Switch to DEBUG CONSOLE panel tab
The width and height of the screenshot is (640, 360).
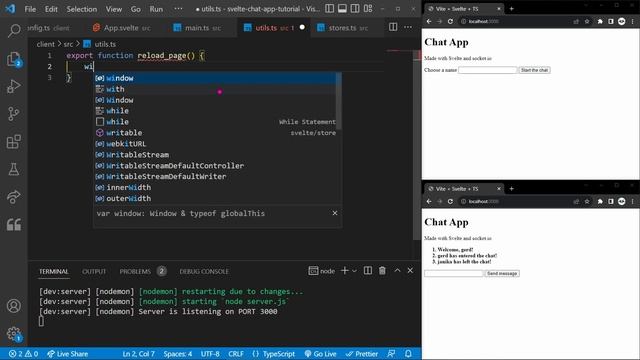pos(204,271)
